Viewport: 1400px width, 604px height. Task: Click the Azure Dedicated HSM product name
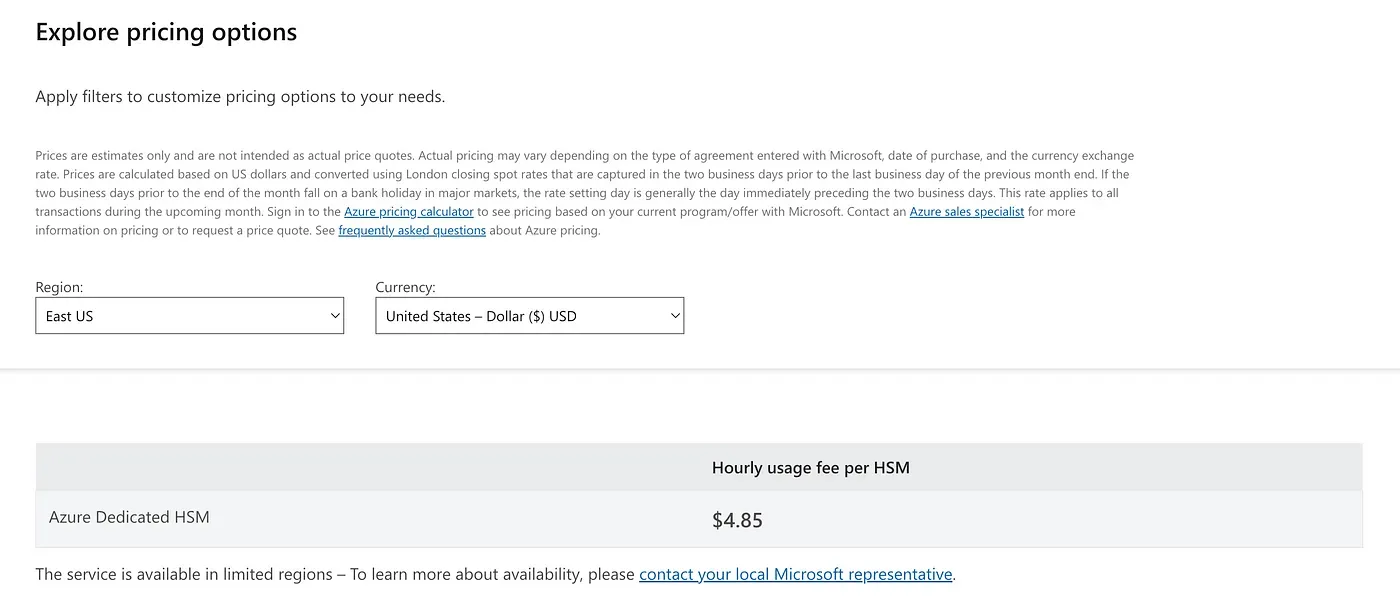(x=129, y=517)
